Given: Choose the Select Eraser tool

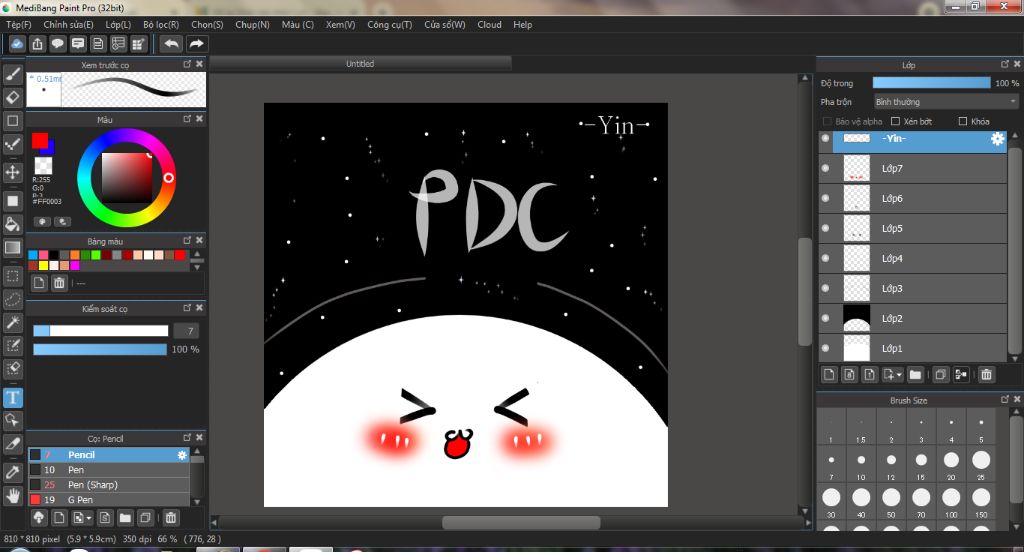Looking at the screenshot, I should point(12,369).
